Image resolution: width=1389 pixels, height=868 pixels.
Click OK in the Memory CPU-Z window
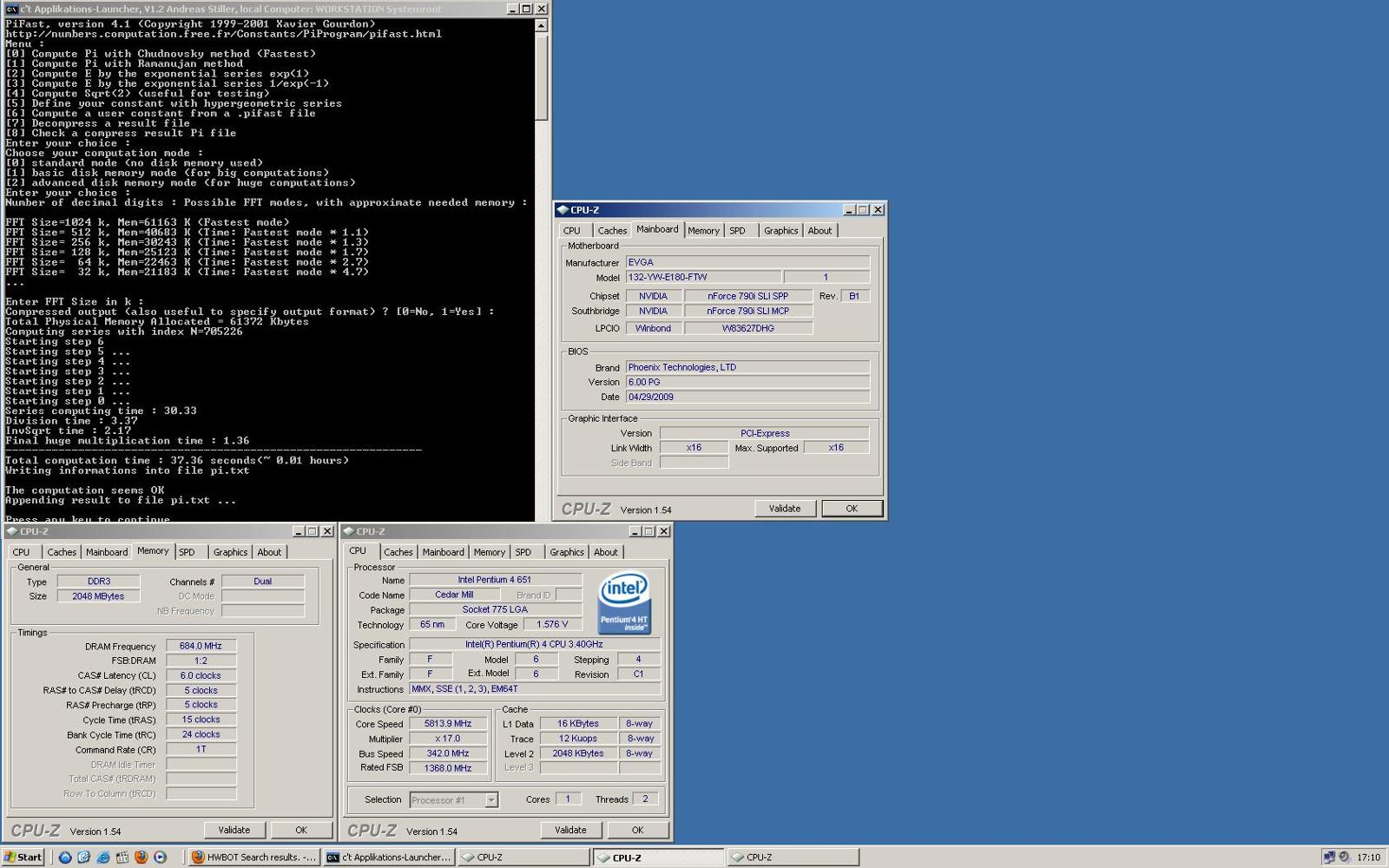(x=301, y=830)
